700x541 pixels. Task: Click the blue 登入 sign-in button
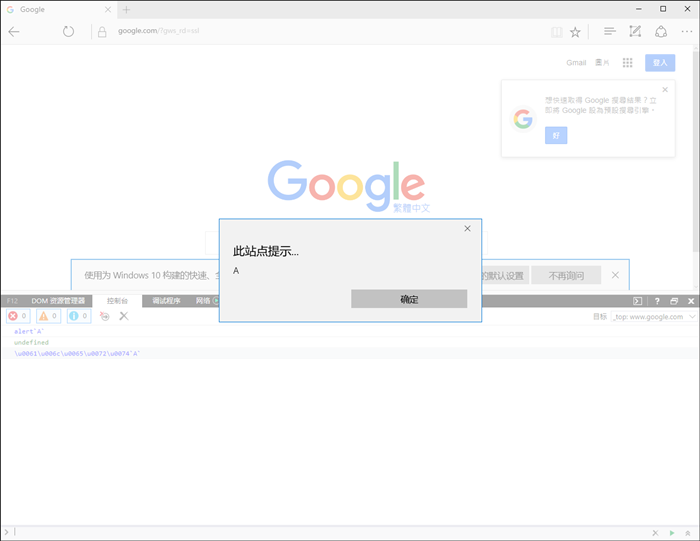point(660,62)
